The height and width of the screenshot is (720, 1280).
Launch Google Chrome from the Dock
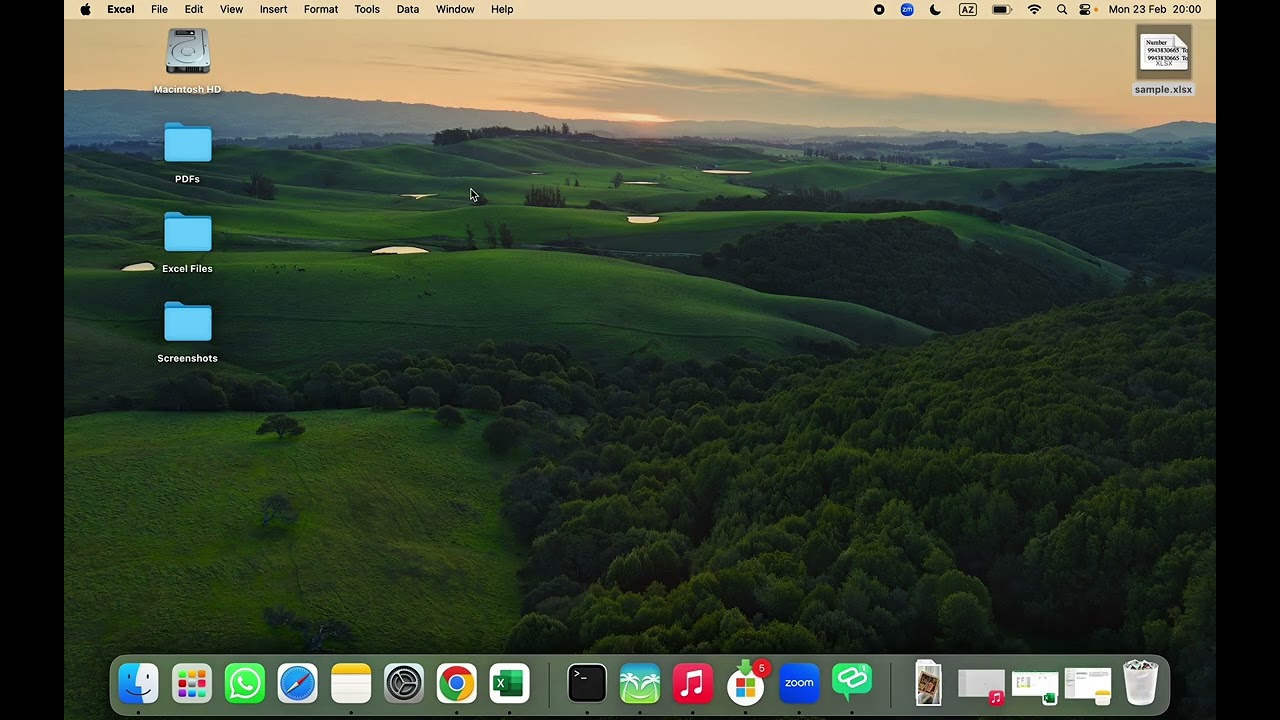click(x=457, y=684)
